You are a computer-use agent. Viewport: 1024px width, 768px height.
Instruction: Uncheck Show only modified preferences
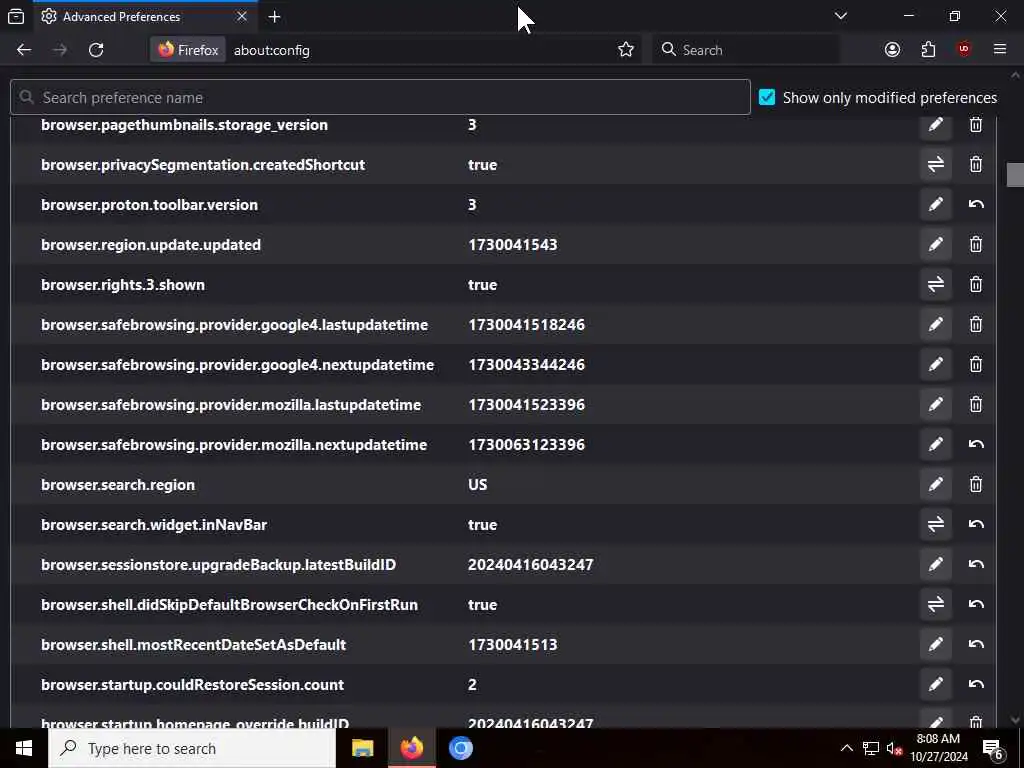767,97
